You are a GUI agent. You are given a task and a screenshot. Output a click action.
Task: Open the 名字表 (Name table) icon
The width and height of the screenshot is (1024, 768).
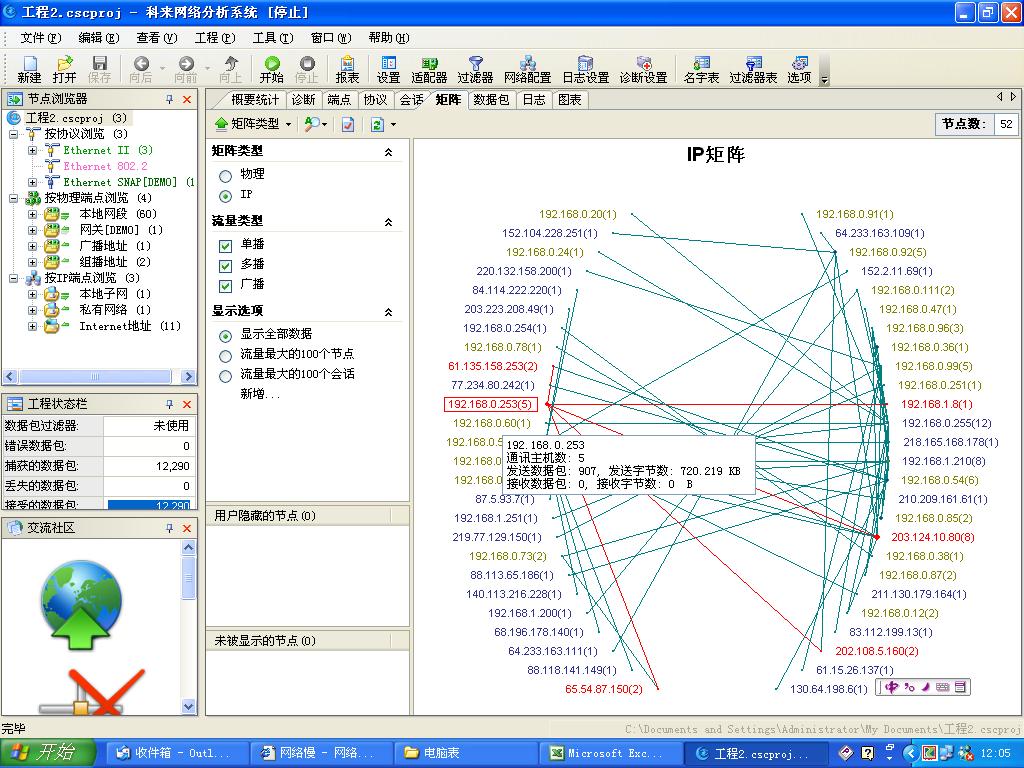(x=701, y=64)
